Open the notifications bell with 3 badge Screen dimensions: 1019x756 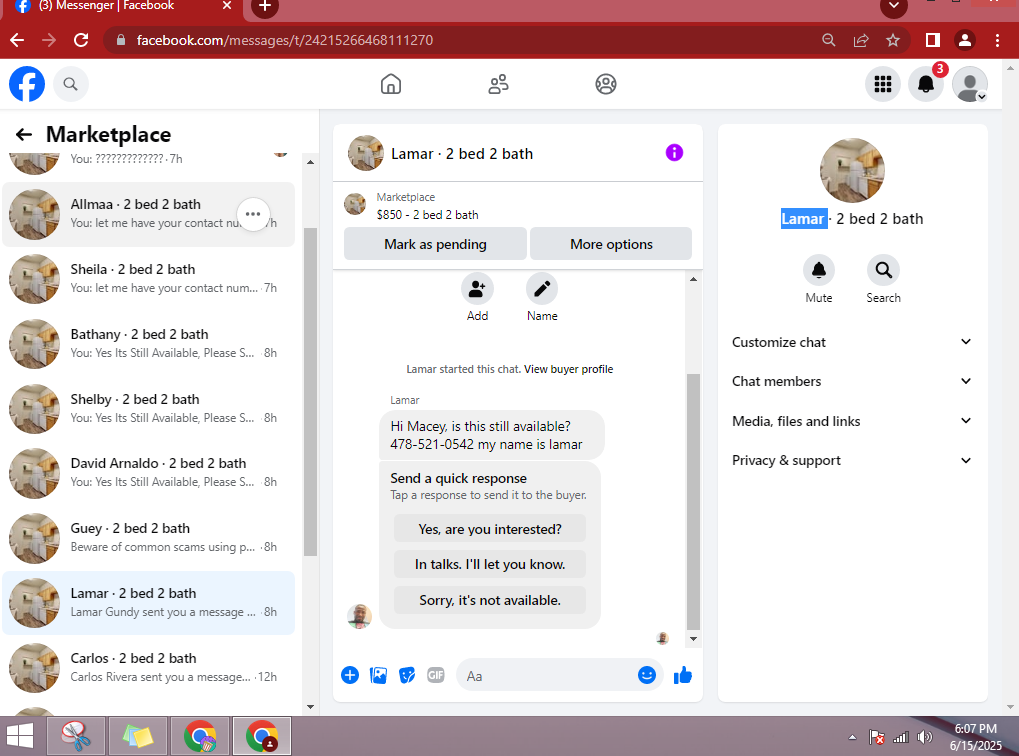point(925,84)
